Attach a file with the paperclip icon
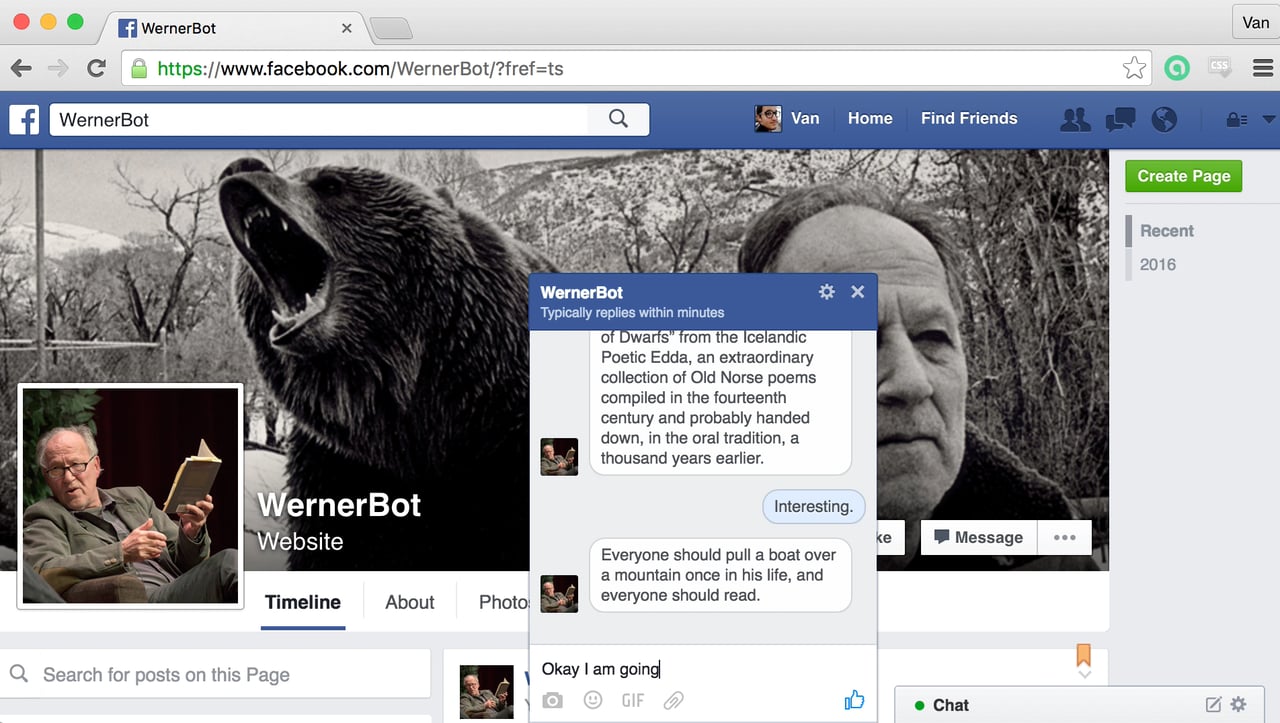Viewport: 1280px width, 723px height. tap(674, 700)
